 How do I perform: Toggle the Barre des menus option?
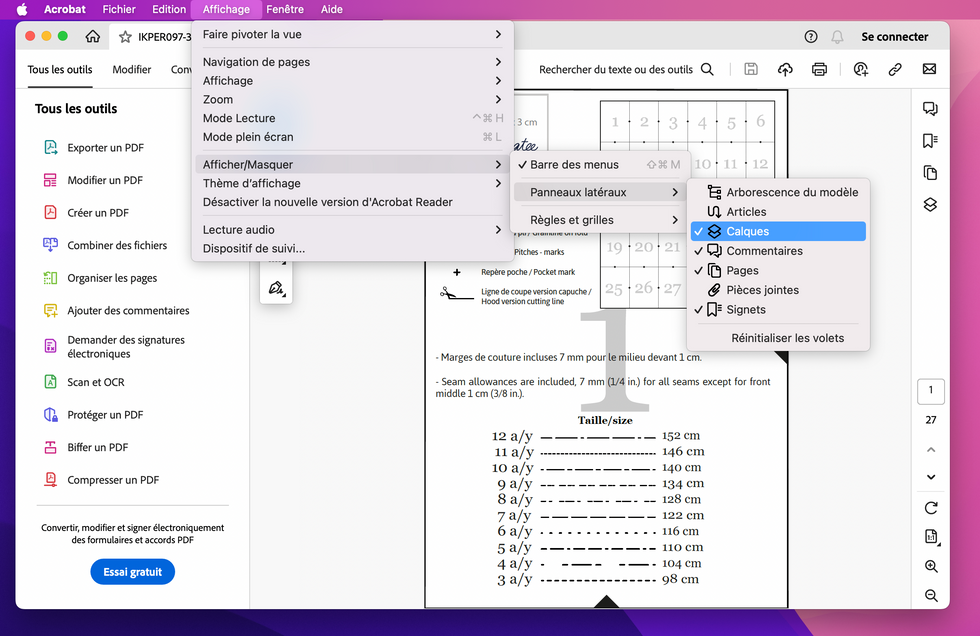[574, 165]
